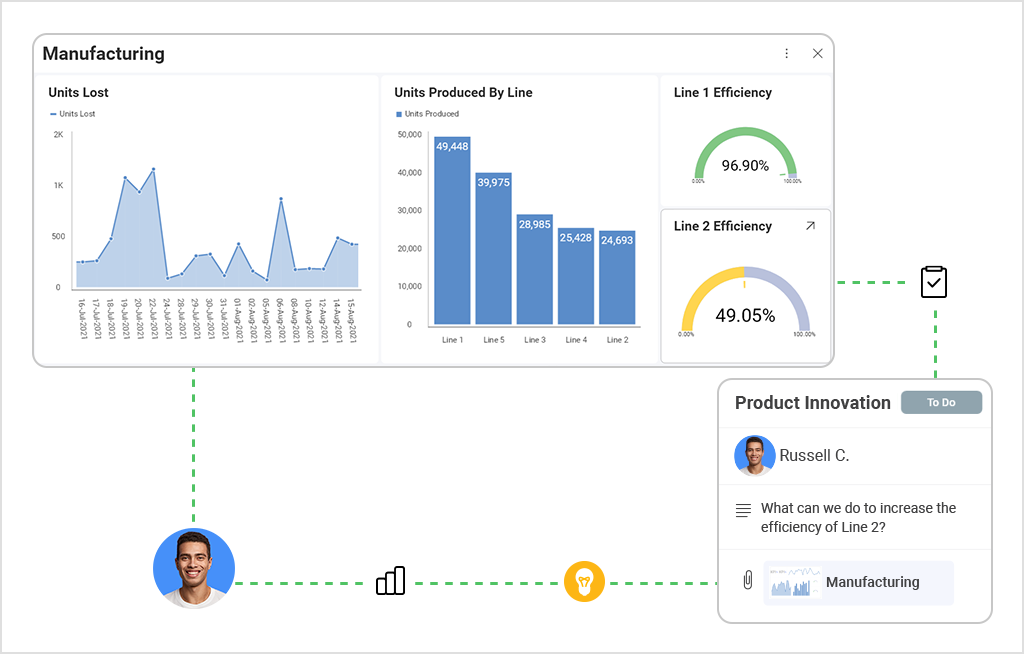Click the Line 2 bar showing 24,693

(x=617, y=277)
